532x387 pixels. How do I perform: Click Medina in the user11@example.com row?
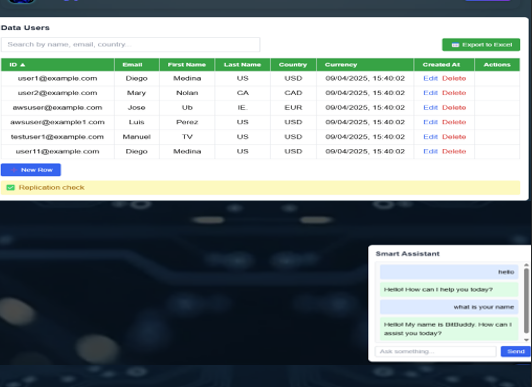tap(187, 151)
